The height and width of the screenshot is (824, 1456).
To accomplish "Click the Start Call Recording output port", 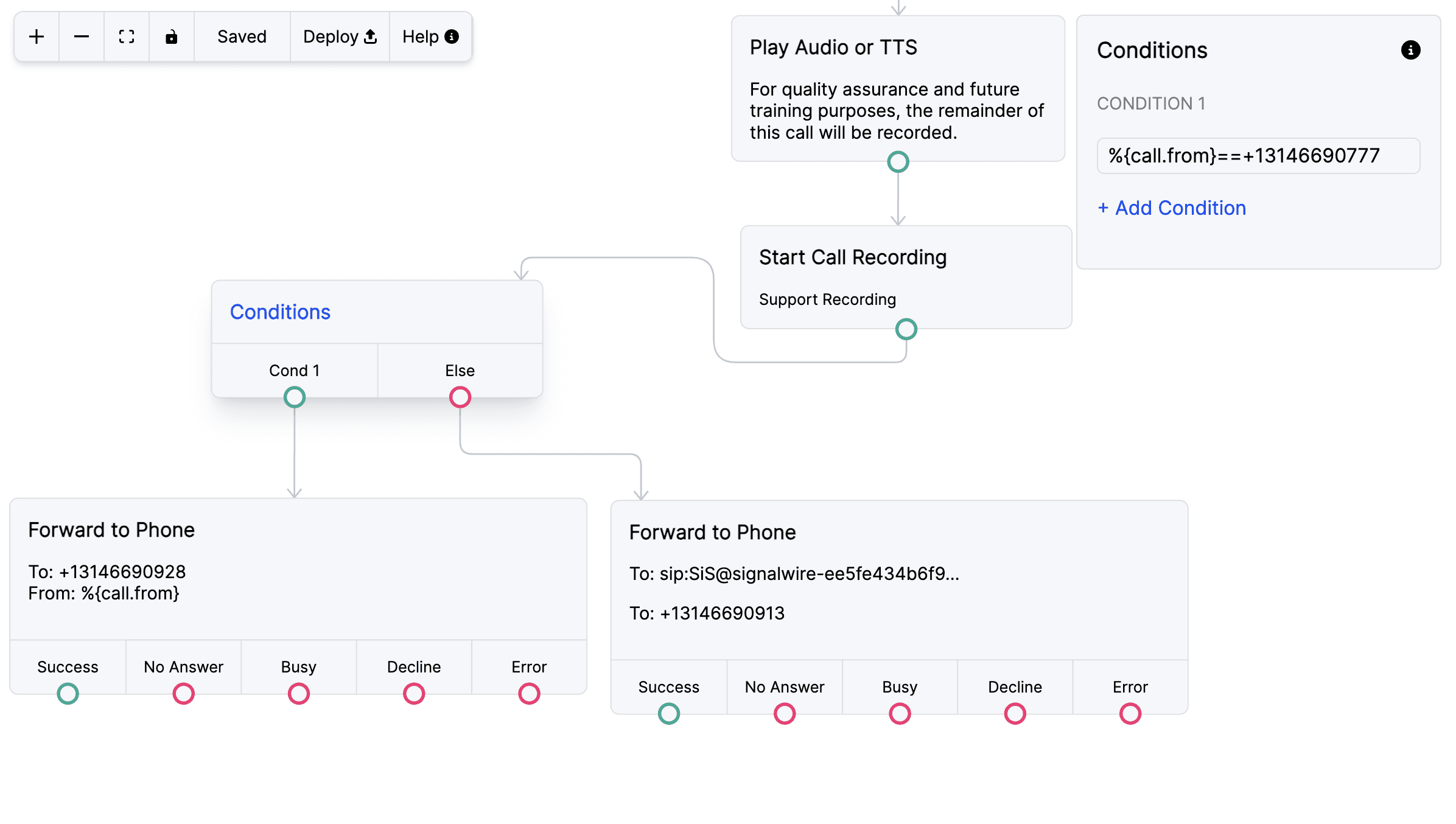I will point(906,329).
